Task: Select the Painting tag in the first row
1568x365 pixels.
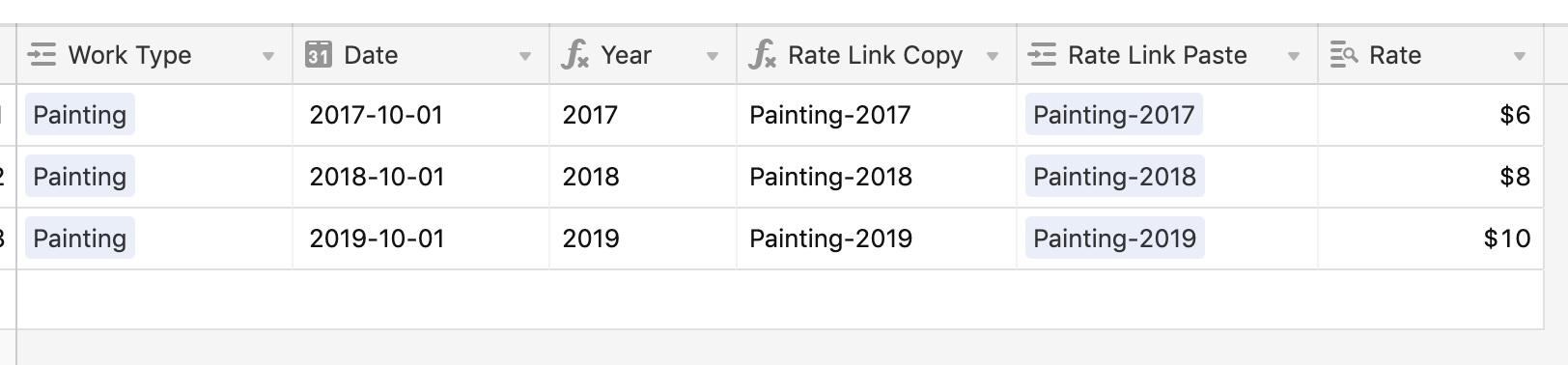Action: coord(80,115)
